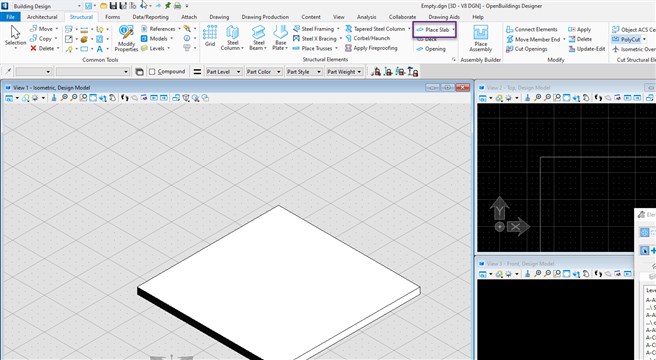
Task: Click Update-Edit in Modify group
Action: pos(587,49)
